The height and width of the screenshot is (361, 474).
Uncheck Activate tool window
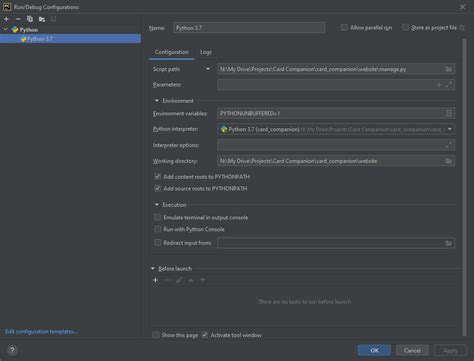[x=205, y=335]
